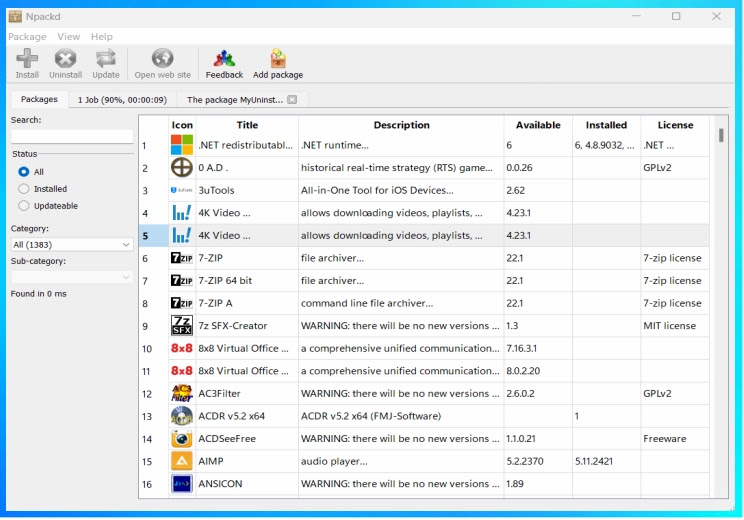Click 'audio player...' description cell

(401, 461)
